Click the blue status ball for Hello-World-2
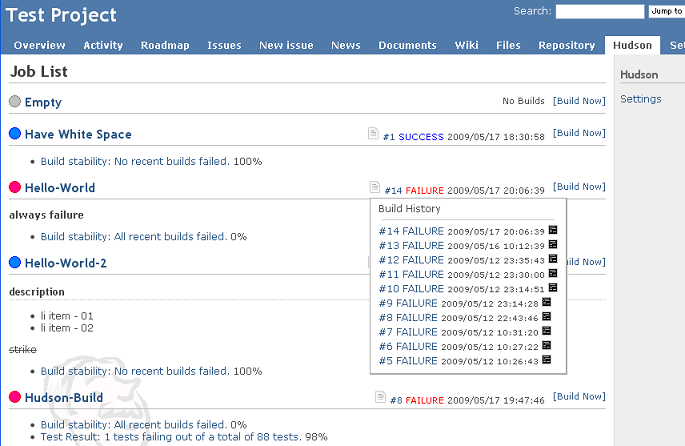The height and width of the screenshot is (446, 685). [x=15, y=262]
